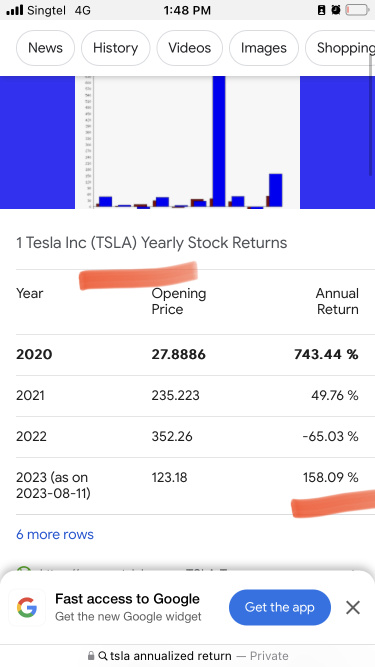The width and height of the screenshot is (375, 667).
Task: Select the 2020 row in returns table
Action: 188,355
